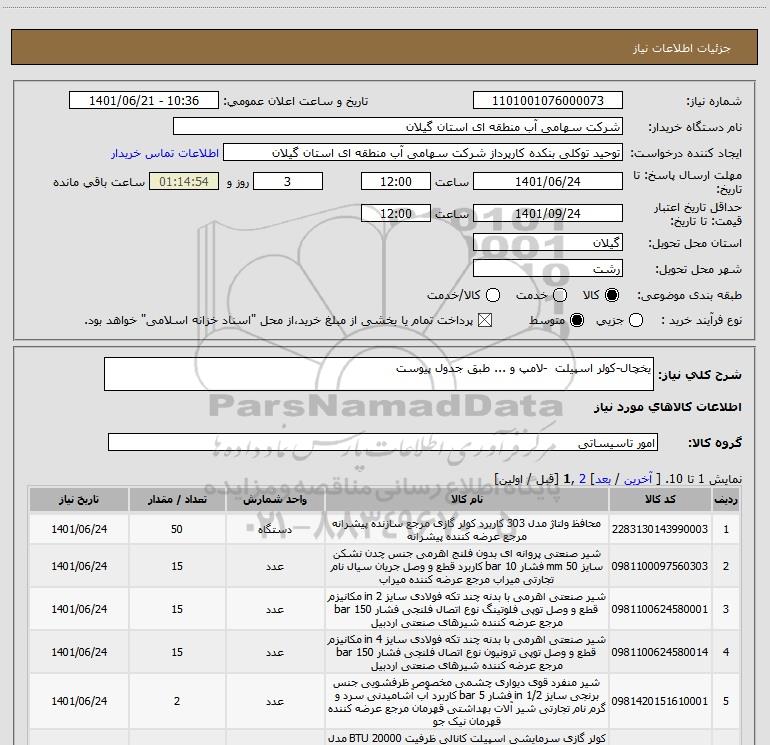Click item code 0981100097560303
This screenshot has width=770, height=745.
coord(660,566)
